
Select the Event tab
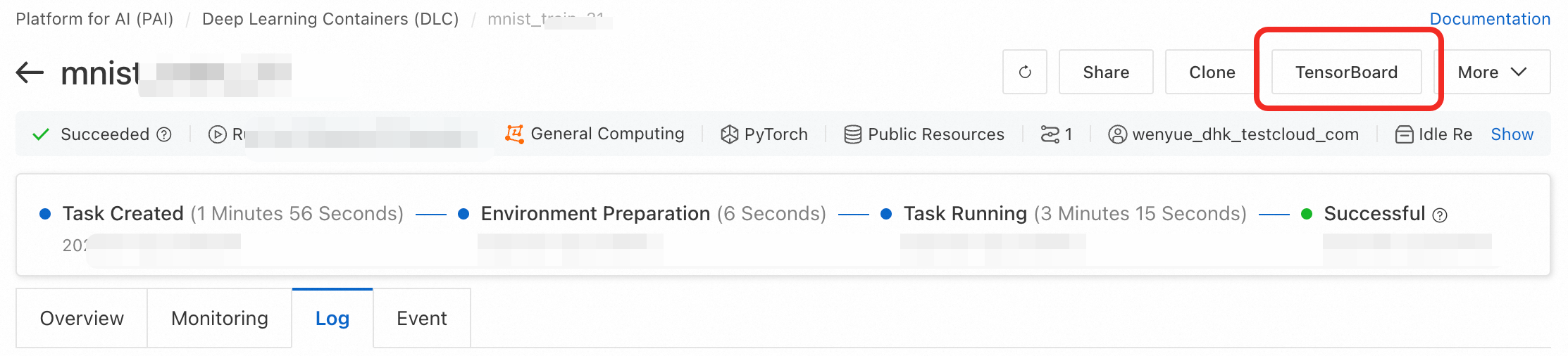coord(421,318)
